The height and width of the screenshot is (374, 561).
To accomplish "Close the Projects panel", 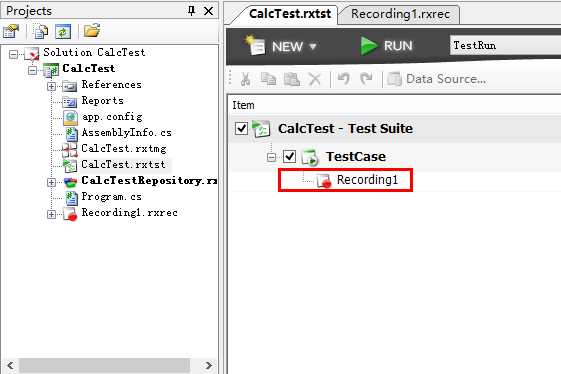I will pyautogui.click(x=208, y=11).
